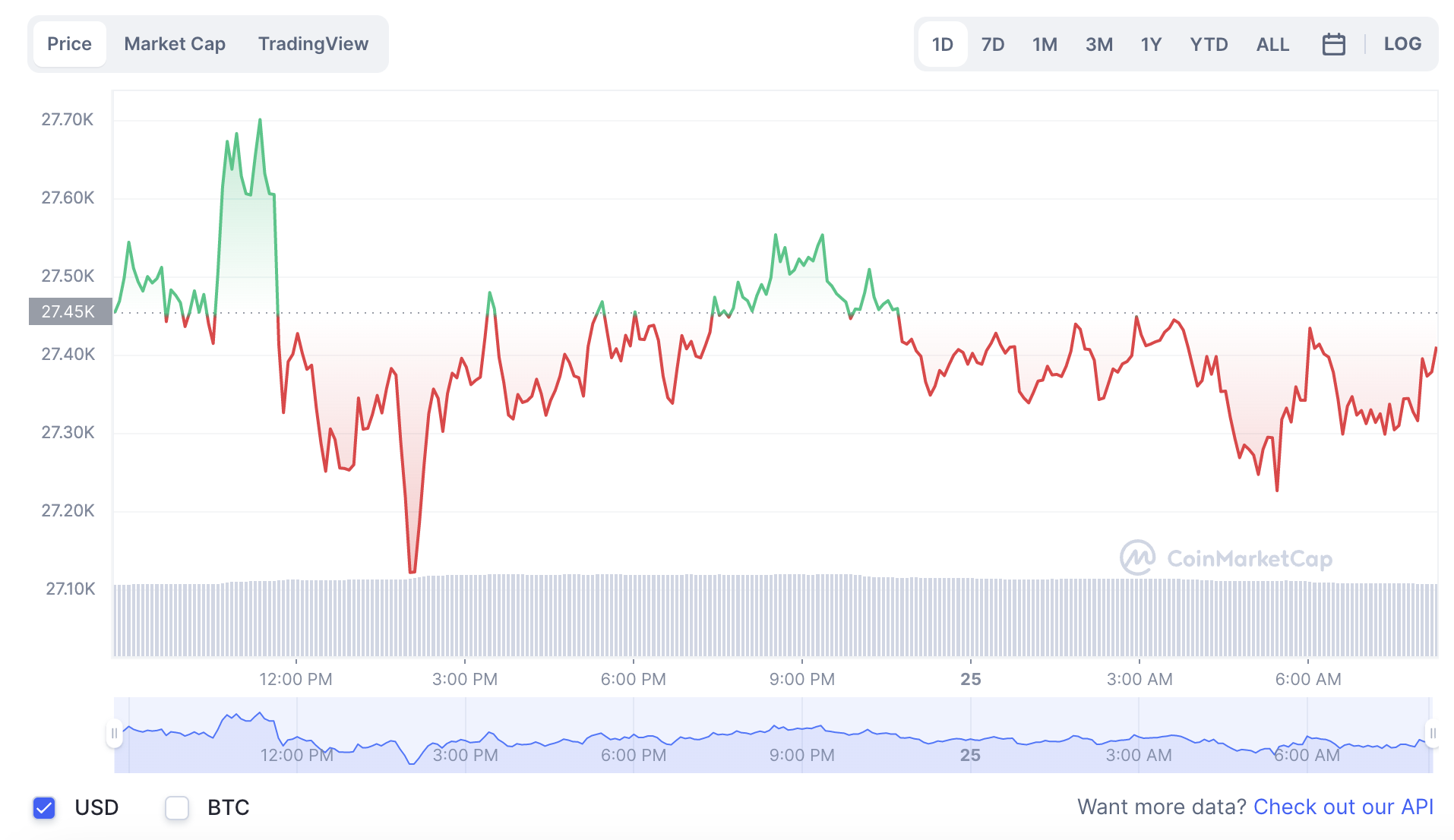
Task: Click the left drag handle on the range selector
Action: [114, 734]
